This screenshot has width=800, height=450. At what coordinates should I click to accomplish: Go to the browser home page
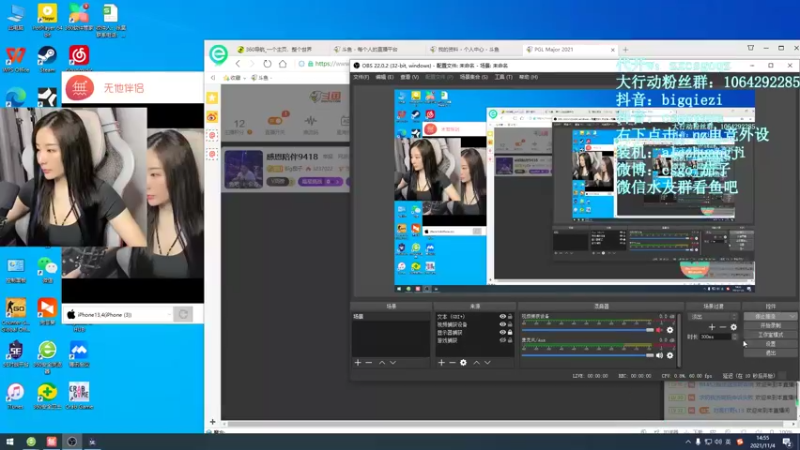point(283,64)
